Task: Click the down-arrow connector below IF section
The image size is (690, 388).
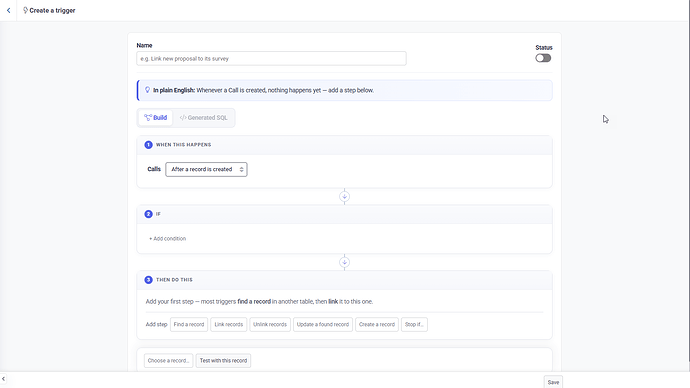Action: coord(345,262)
